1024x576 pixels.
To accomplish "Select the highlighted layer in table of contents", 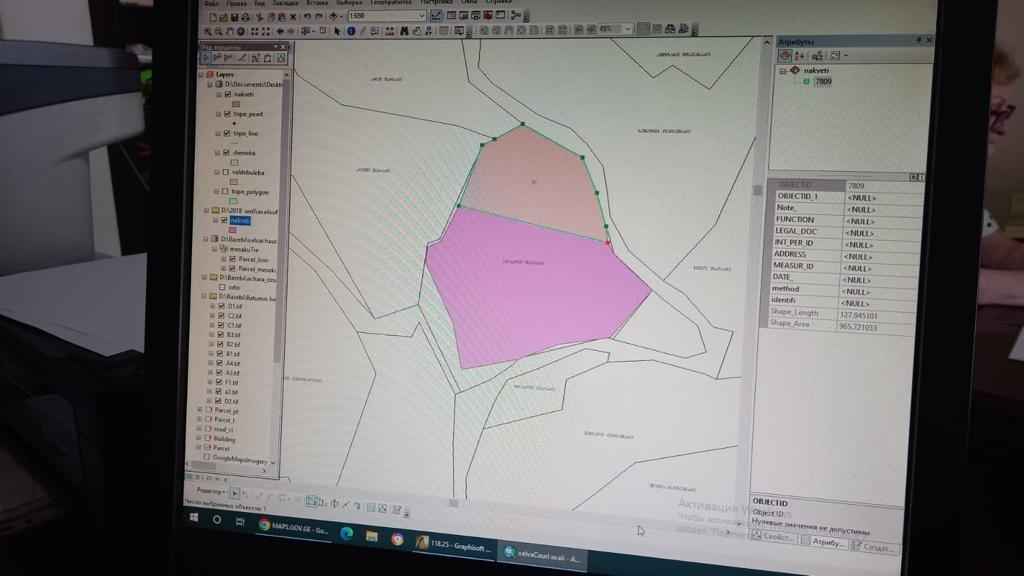I will [x=240, y=221].
